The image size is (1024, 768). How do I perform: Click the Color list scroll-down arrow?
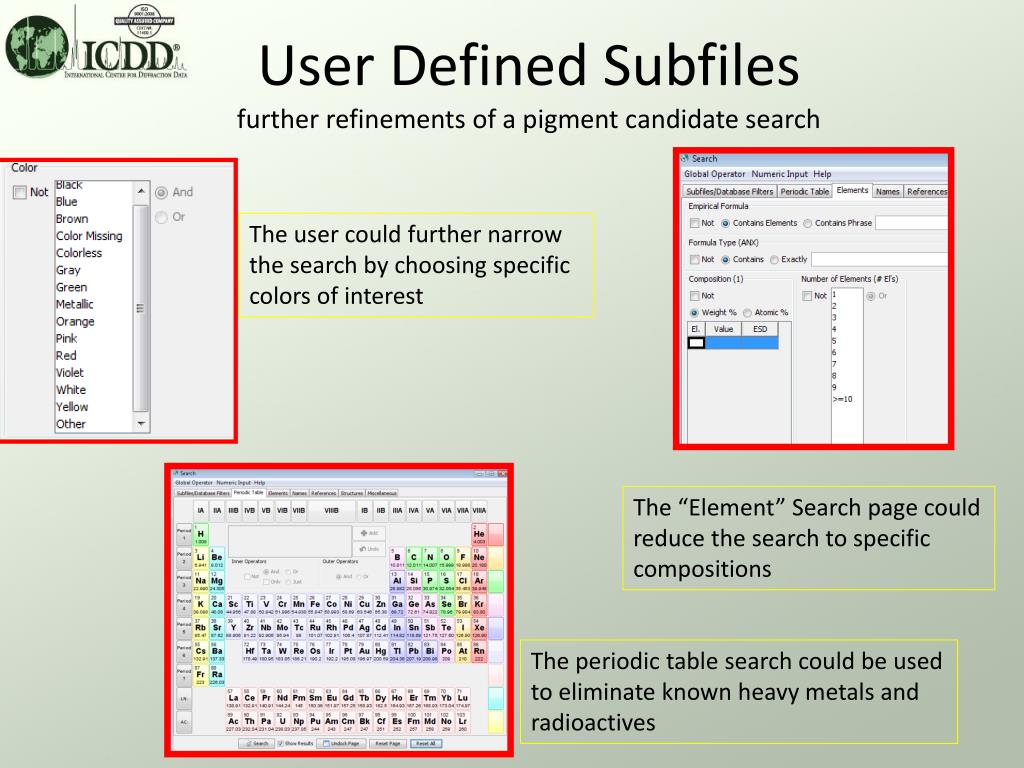(141, 424)
